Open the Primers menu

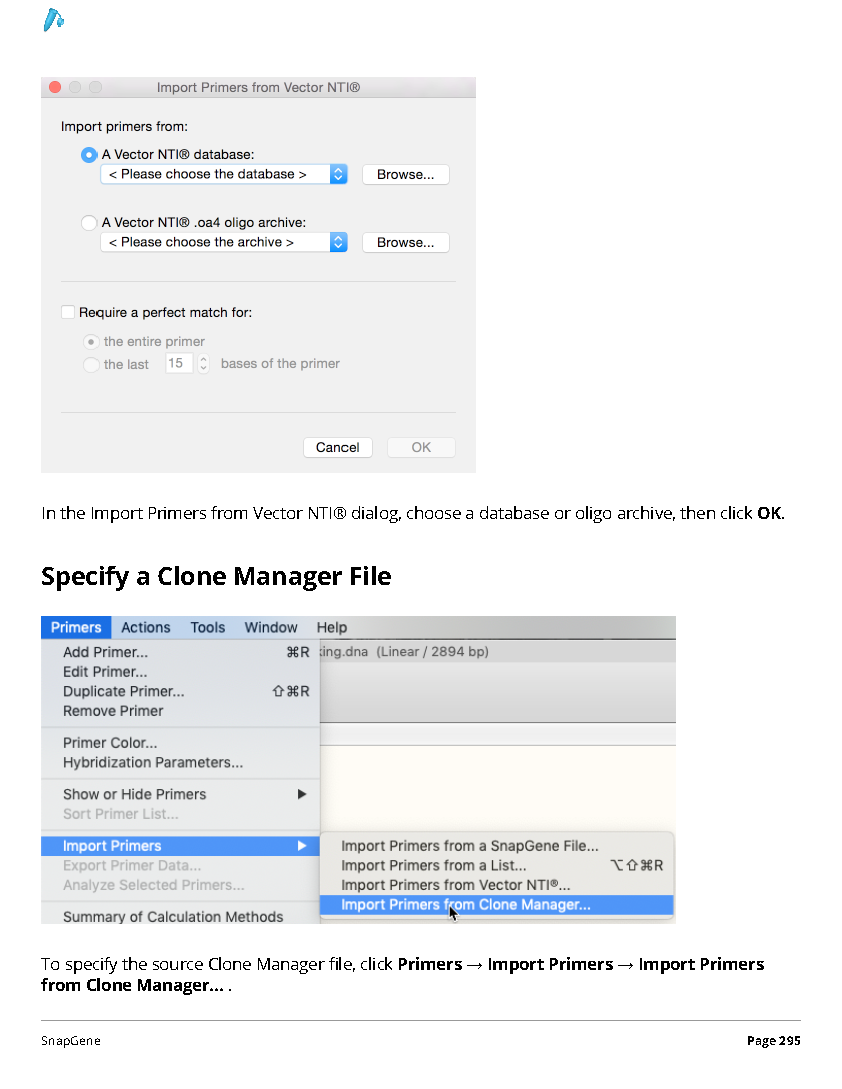[x=76, y=627]
